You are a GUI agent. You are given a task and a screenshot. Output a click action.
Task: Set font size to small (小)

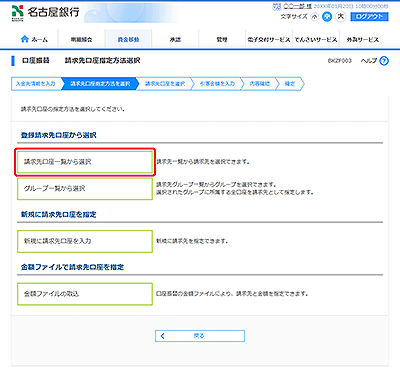314,17
